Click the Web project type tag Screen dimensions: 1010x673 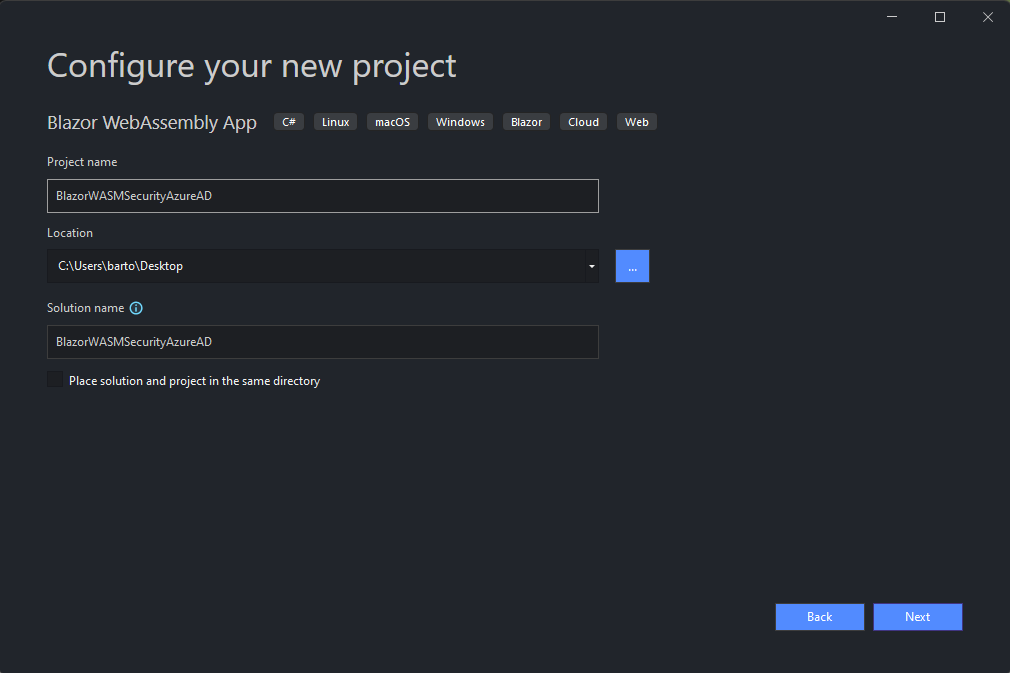pyautogui.click(x=637, y=122)
